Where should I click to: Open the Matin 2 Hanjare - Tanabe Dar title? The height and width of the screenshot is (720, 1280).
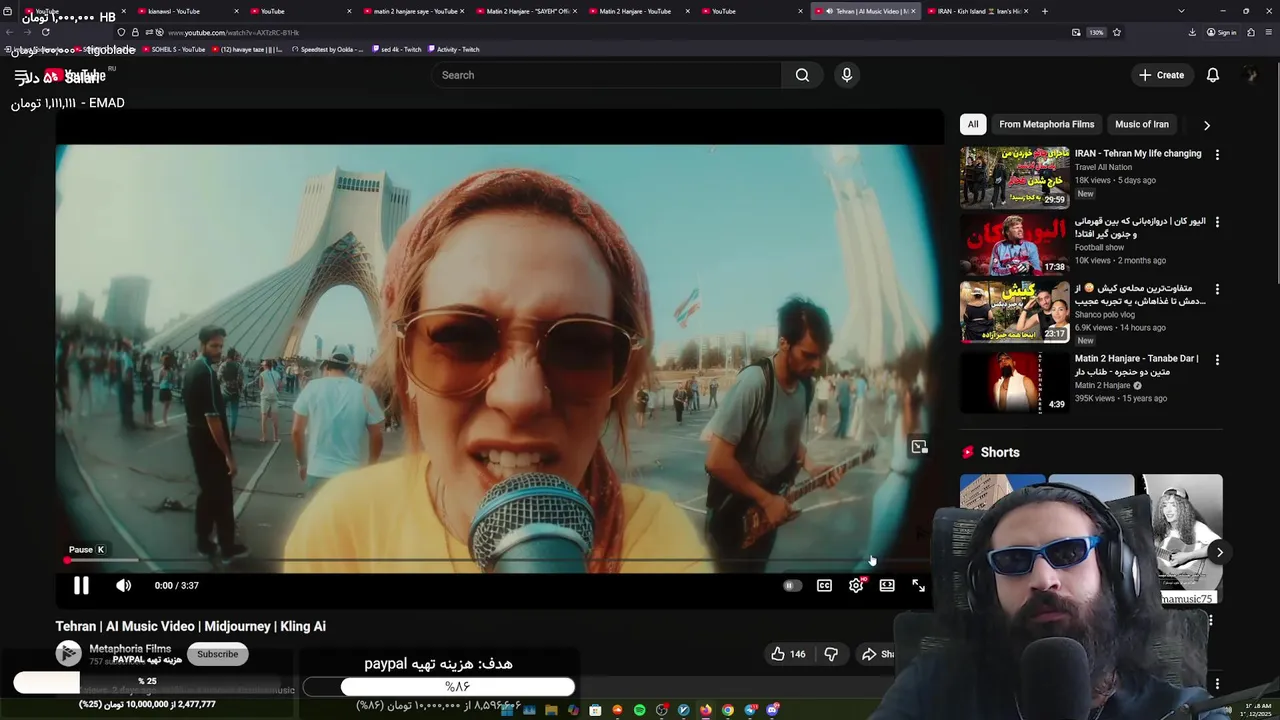(x=1137, y=365)
